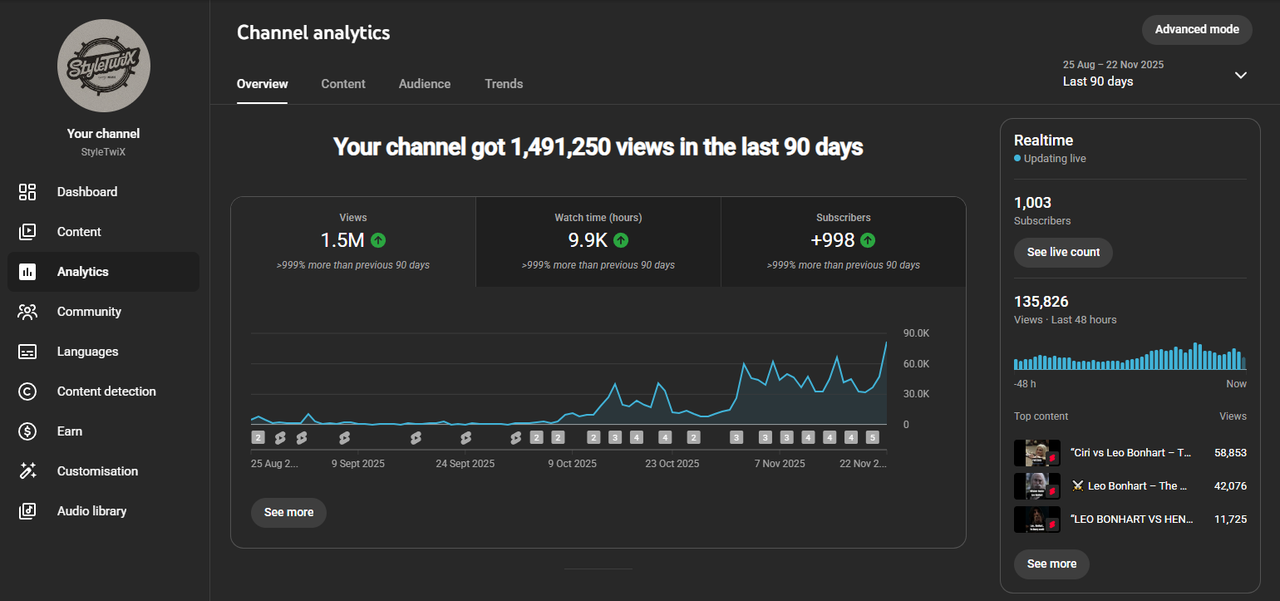Select the Analytics bar chart icon

pos(27,272)
